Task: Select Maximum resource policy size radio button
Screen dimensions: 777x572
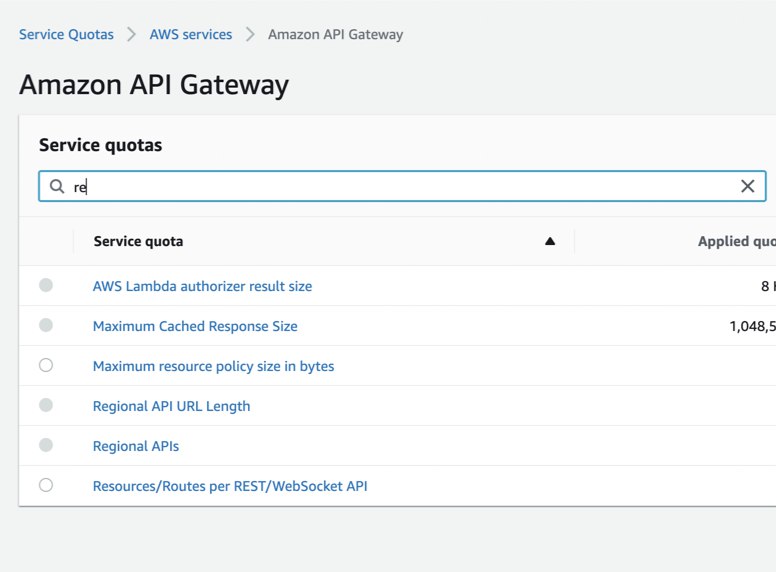Action: pos(46,365)
